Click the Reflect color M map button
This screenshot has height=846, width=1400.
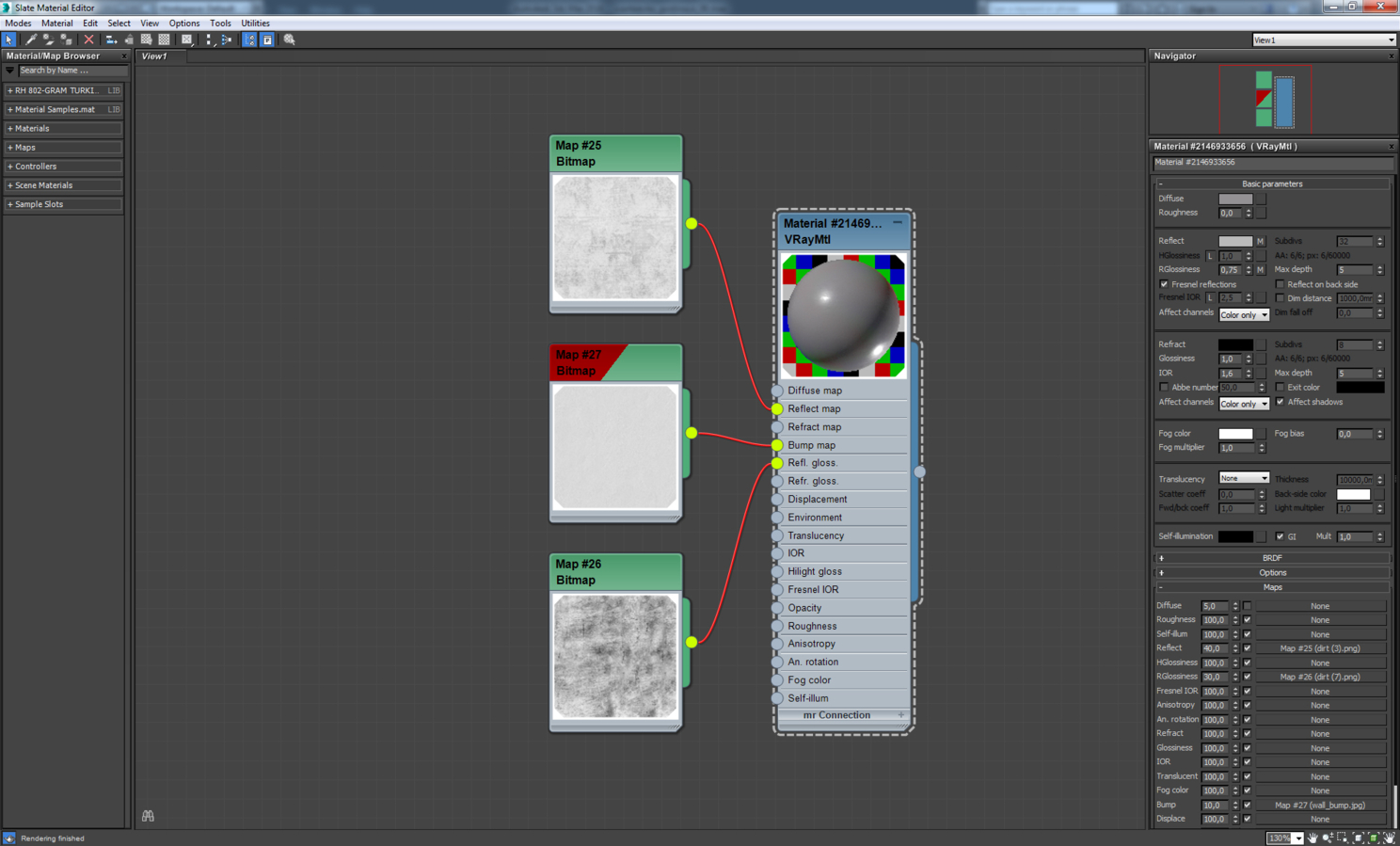(1260, 242)
